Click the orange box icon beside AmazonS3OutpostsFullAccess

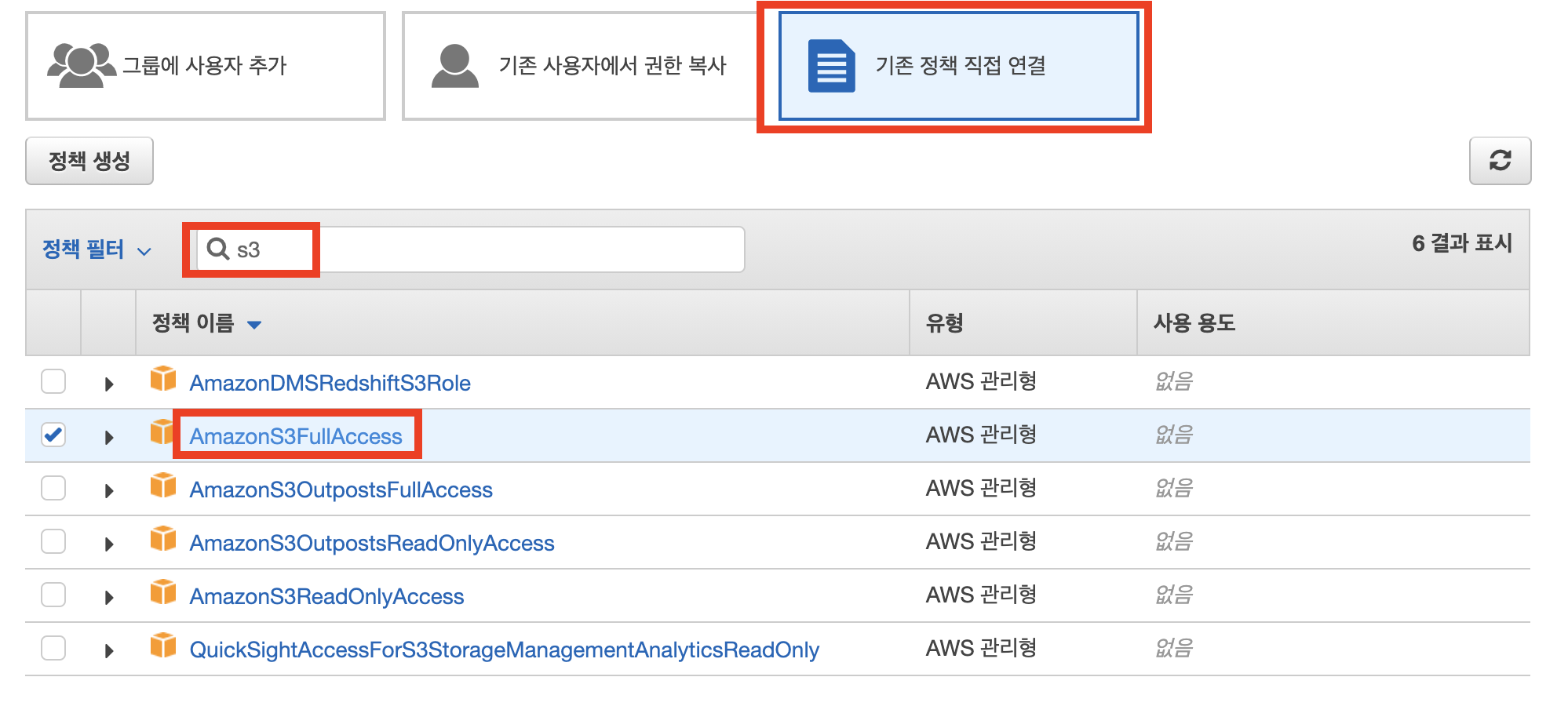tap(163, 486)
